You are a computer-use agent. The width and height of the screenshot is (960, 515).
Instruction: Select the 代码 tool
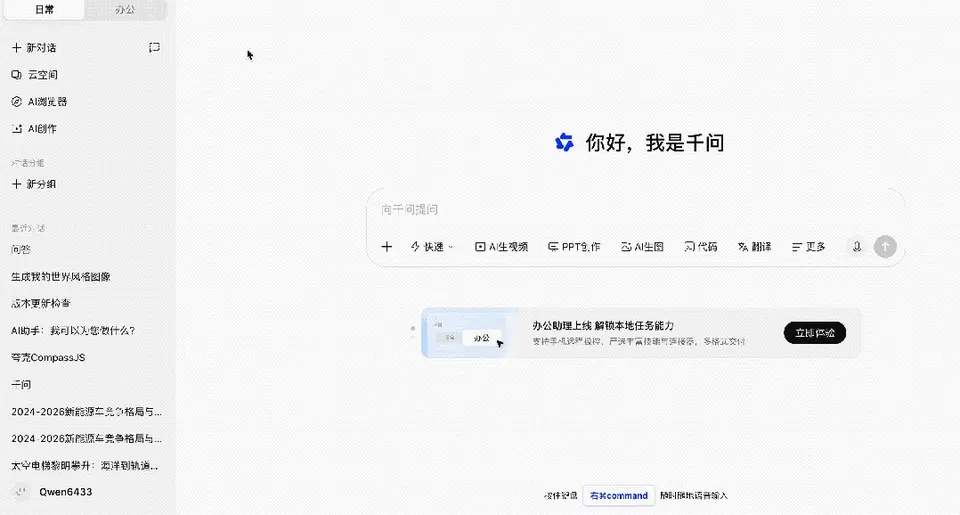pos(701,247)
